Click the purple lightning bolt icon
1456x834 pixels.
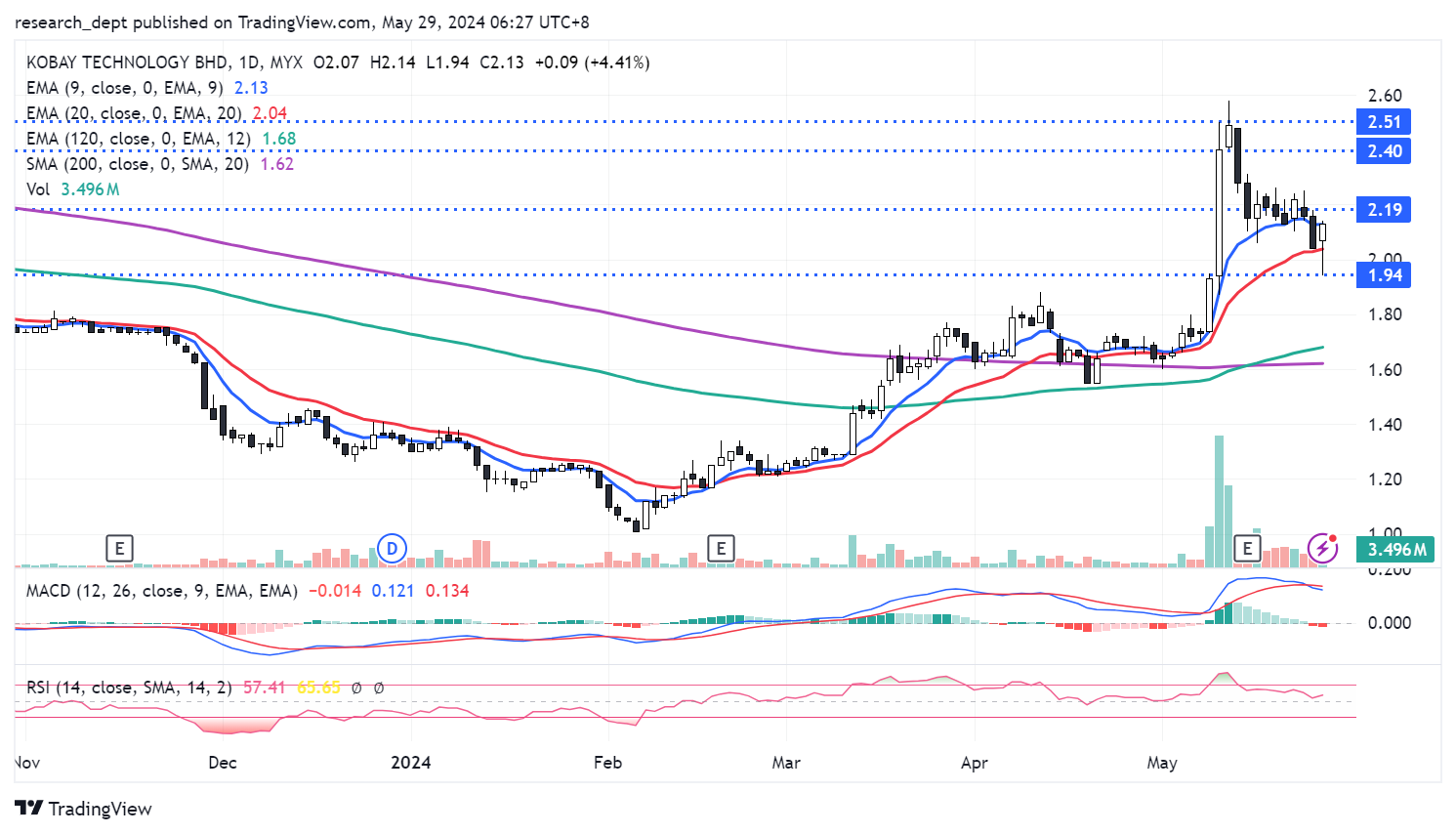pos(1322,548)
